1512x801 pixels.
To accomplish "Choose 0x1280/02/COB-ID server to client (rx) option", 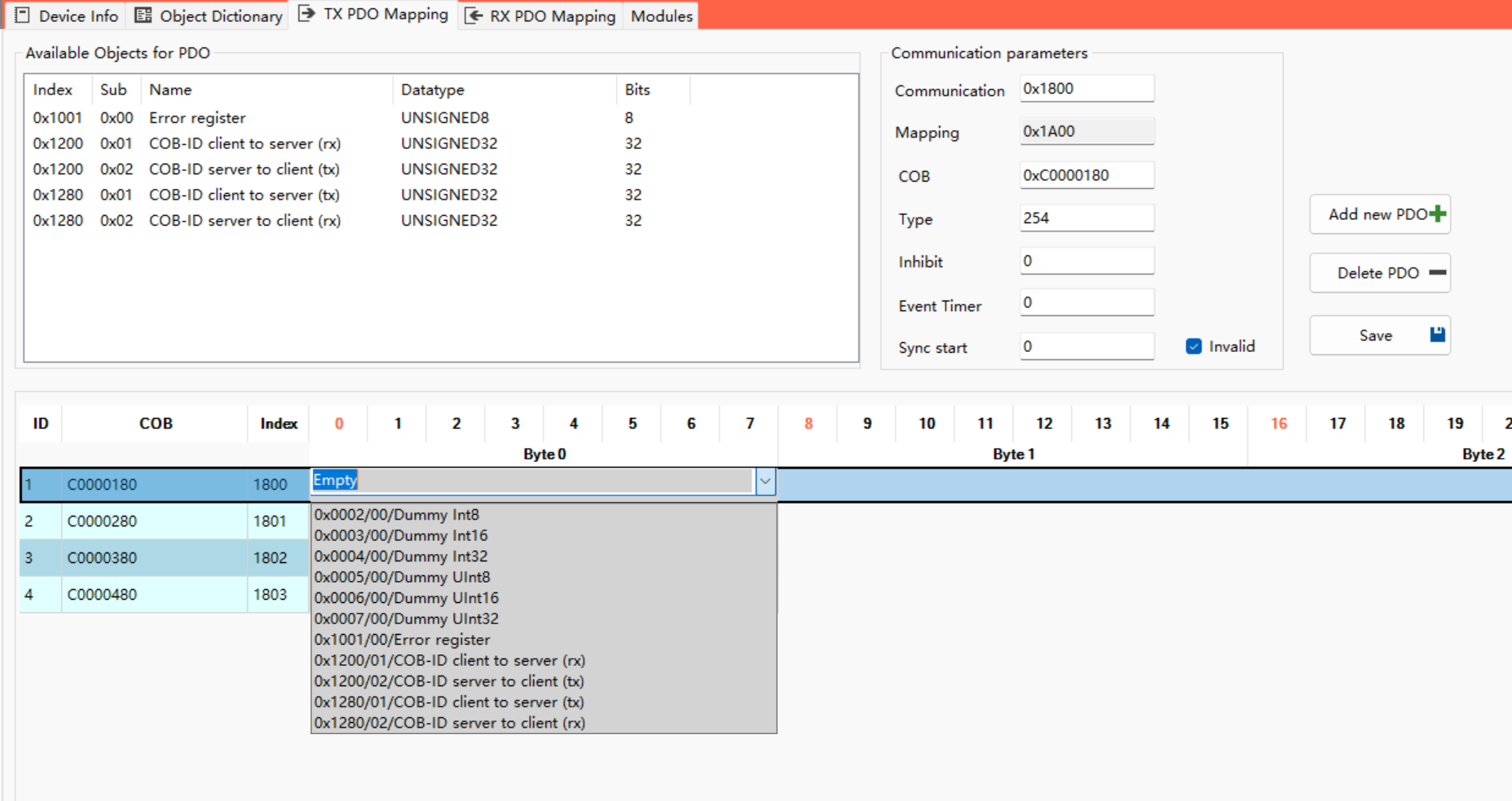I will coord(544,723).
